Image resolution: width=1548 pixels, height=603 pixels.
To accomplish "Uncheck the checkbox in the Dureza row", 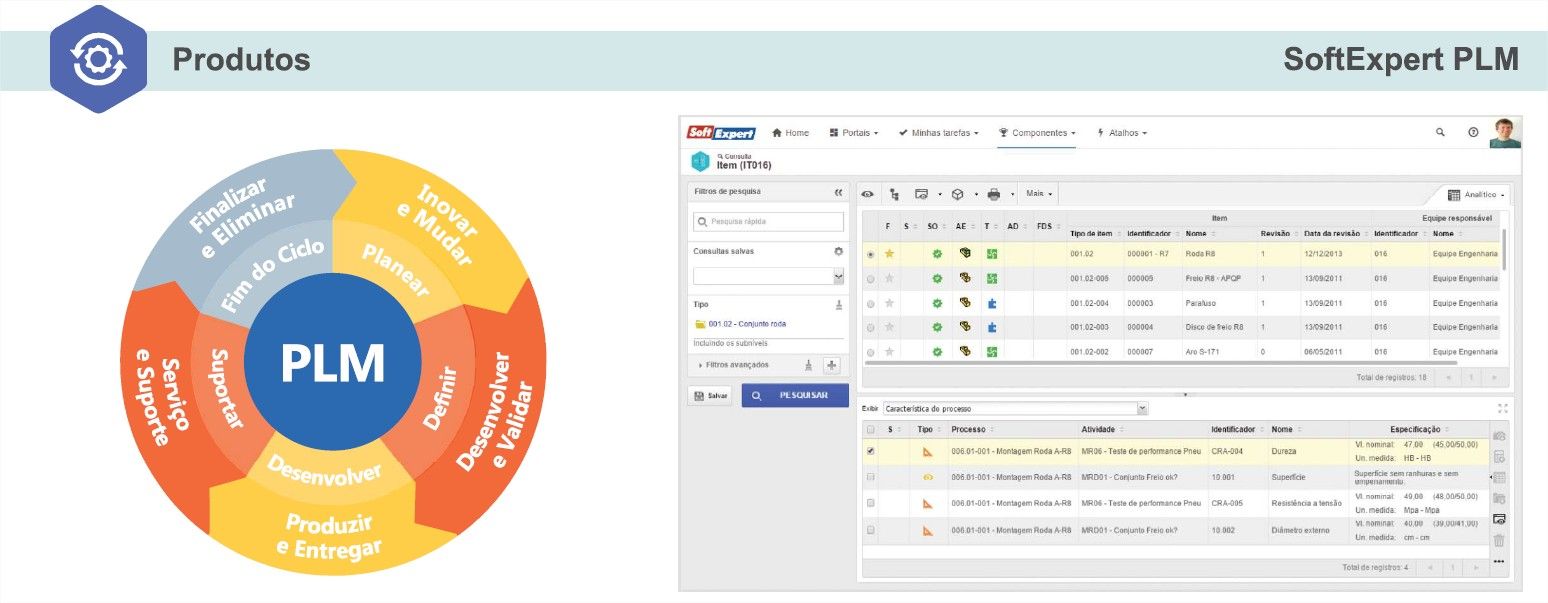I will [x=870, y=452].
